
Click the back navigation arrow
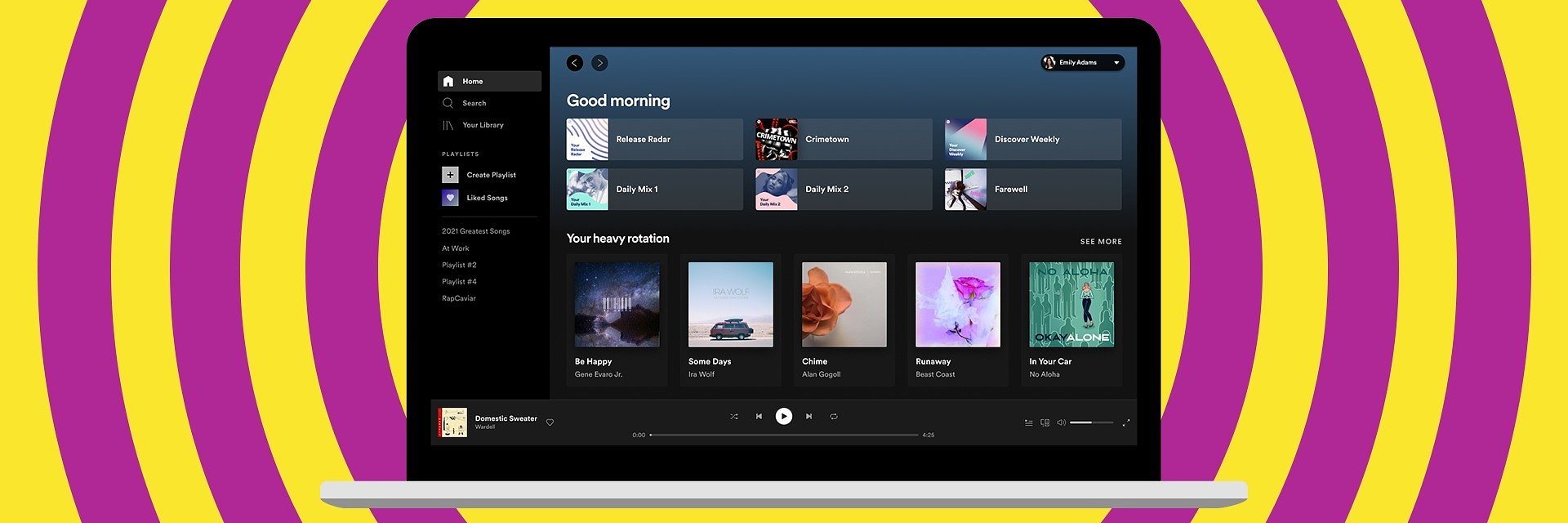(x=575, y=63)
